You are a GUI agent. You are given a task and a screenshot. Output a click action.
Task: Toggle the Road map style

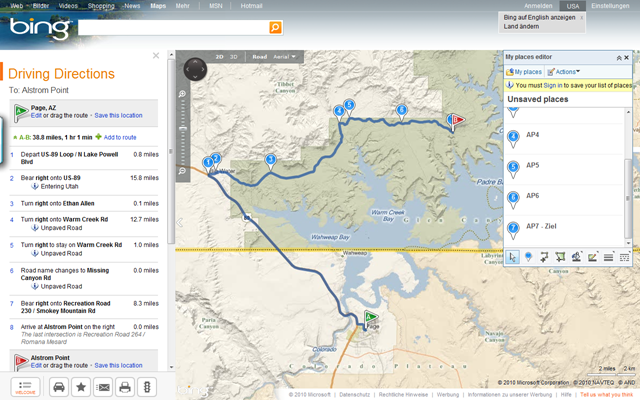[260, 58]
